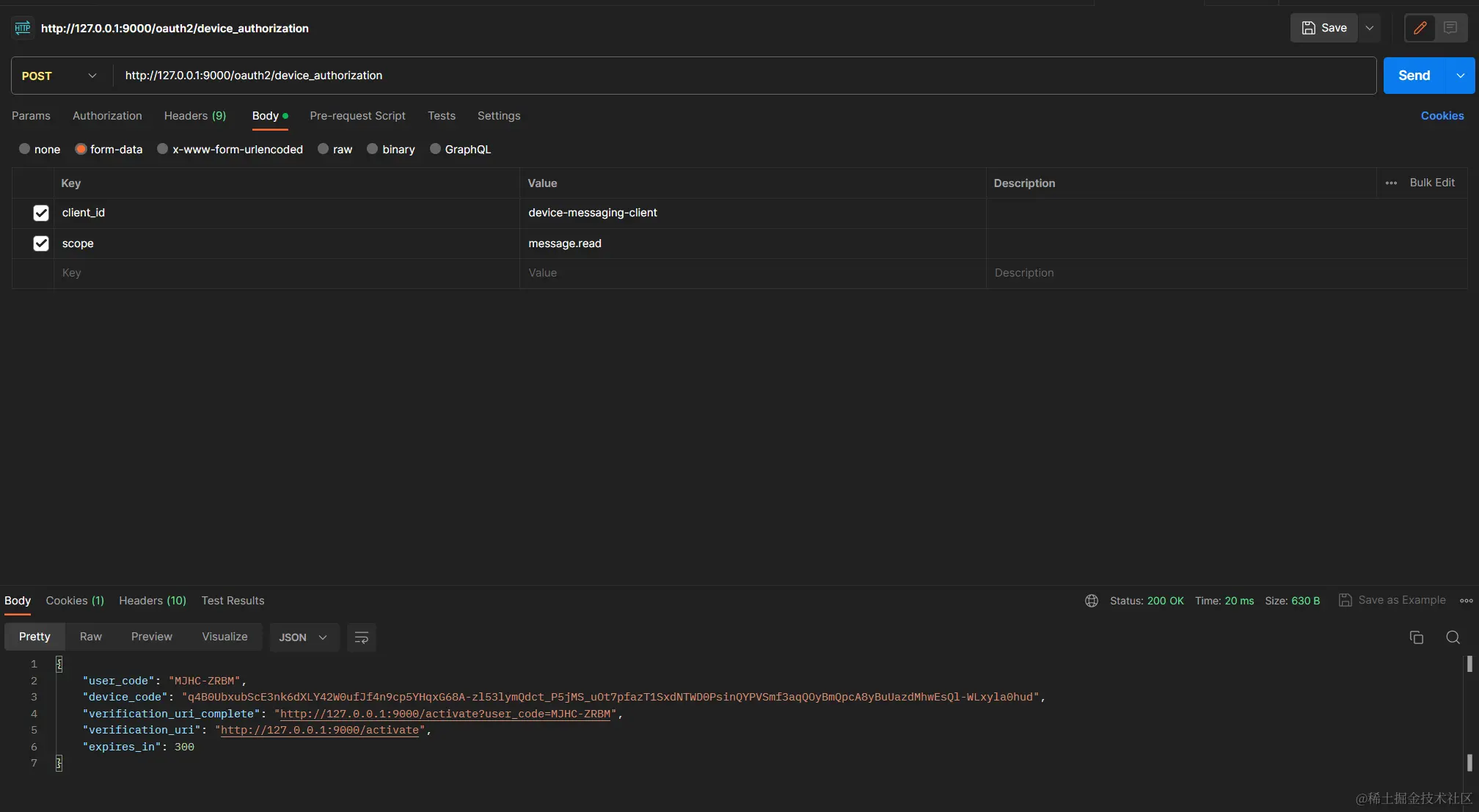Click the globe network icon
The width and height of the screenshot is (1479, 812).
(1092, 601)
